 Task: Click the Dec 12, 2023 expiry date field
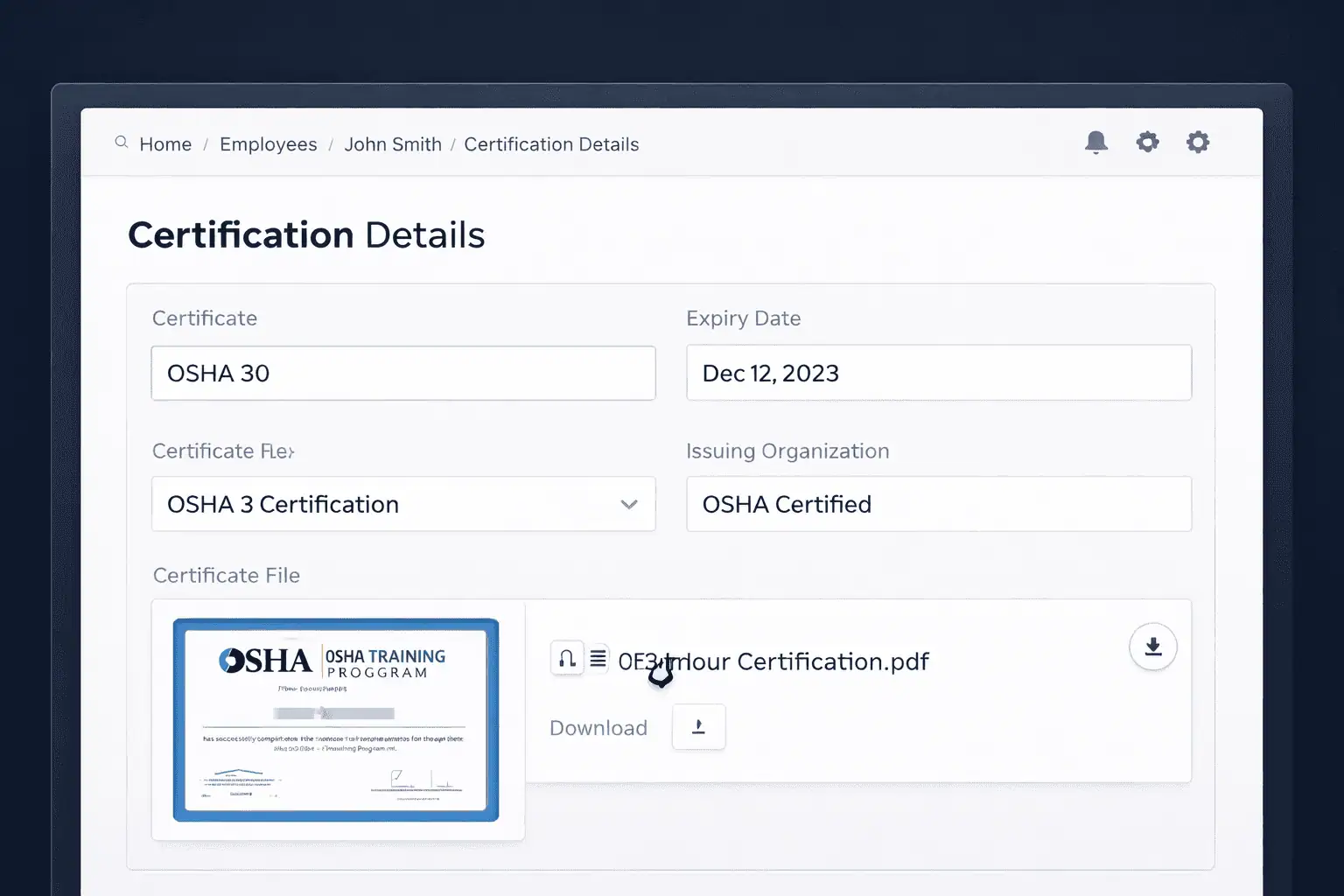pyautogui.click(x=939, y=373)
